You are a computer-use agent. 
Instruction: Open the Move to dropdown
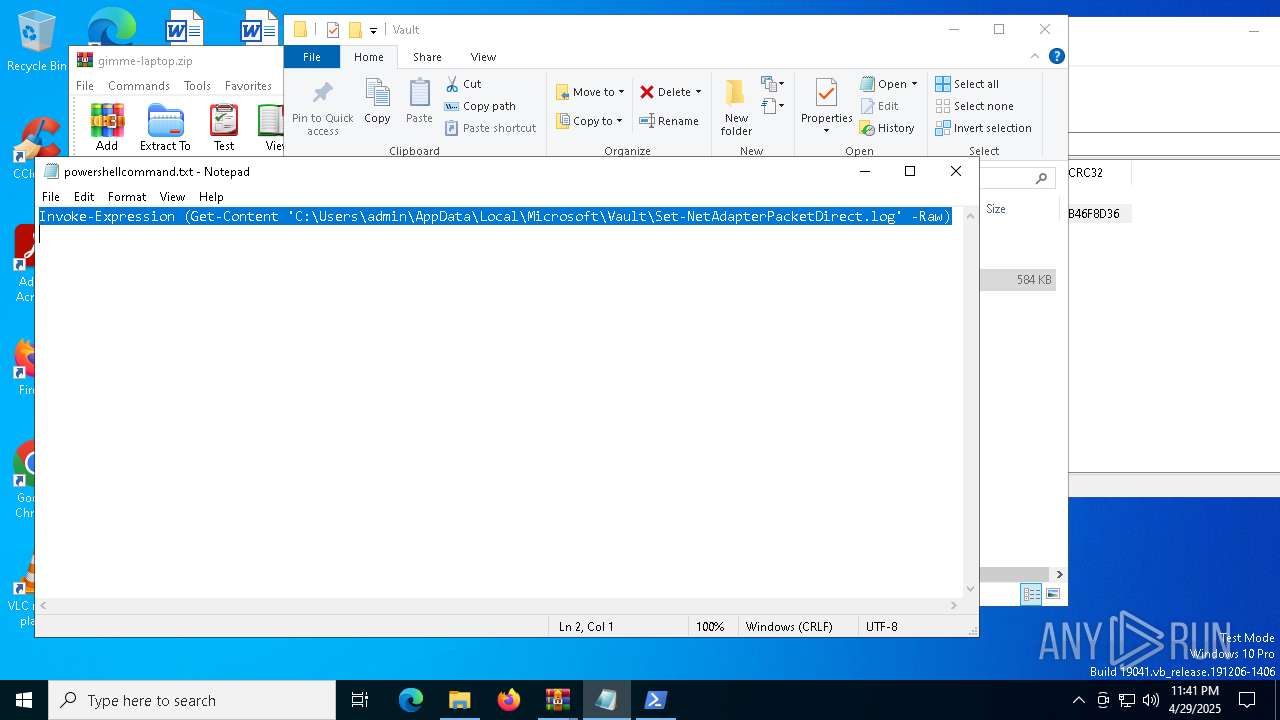point(590,92)
